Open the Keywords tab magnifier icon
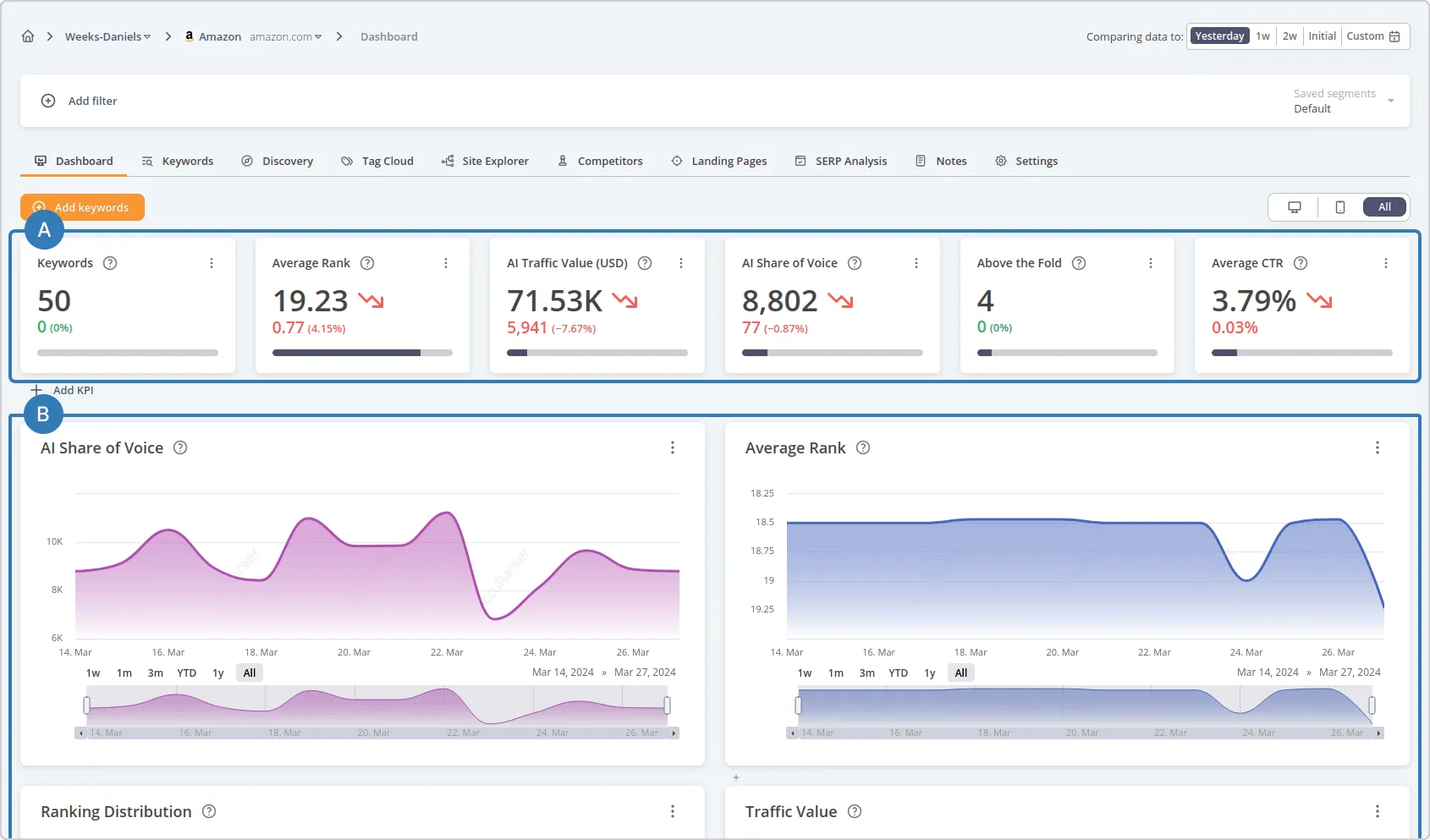 pyautogui.click(x=146, y=161)
